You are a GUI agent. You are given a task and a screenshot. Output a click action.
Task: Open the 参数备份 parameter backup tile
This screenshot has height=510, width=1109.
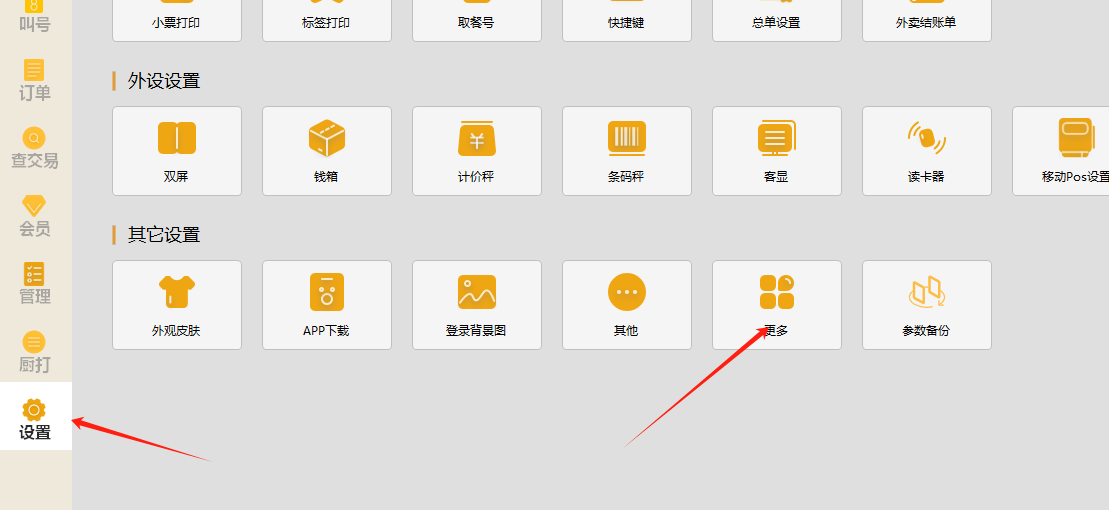click(927, 304)
